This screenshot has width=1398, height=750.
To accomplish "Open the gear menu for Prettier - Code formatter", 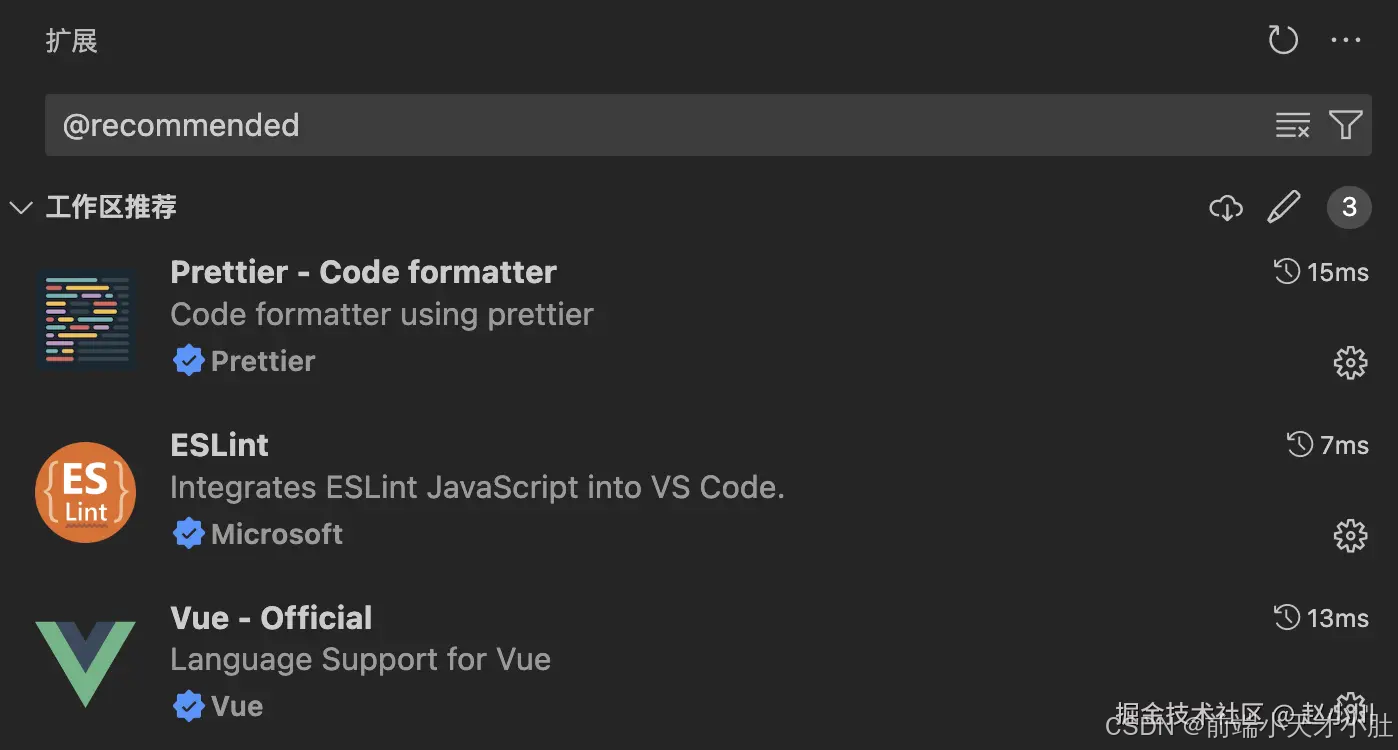I will (x=1350, y=362).
